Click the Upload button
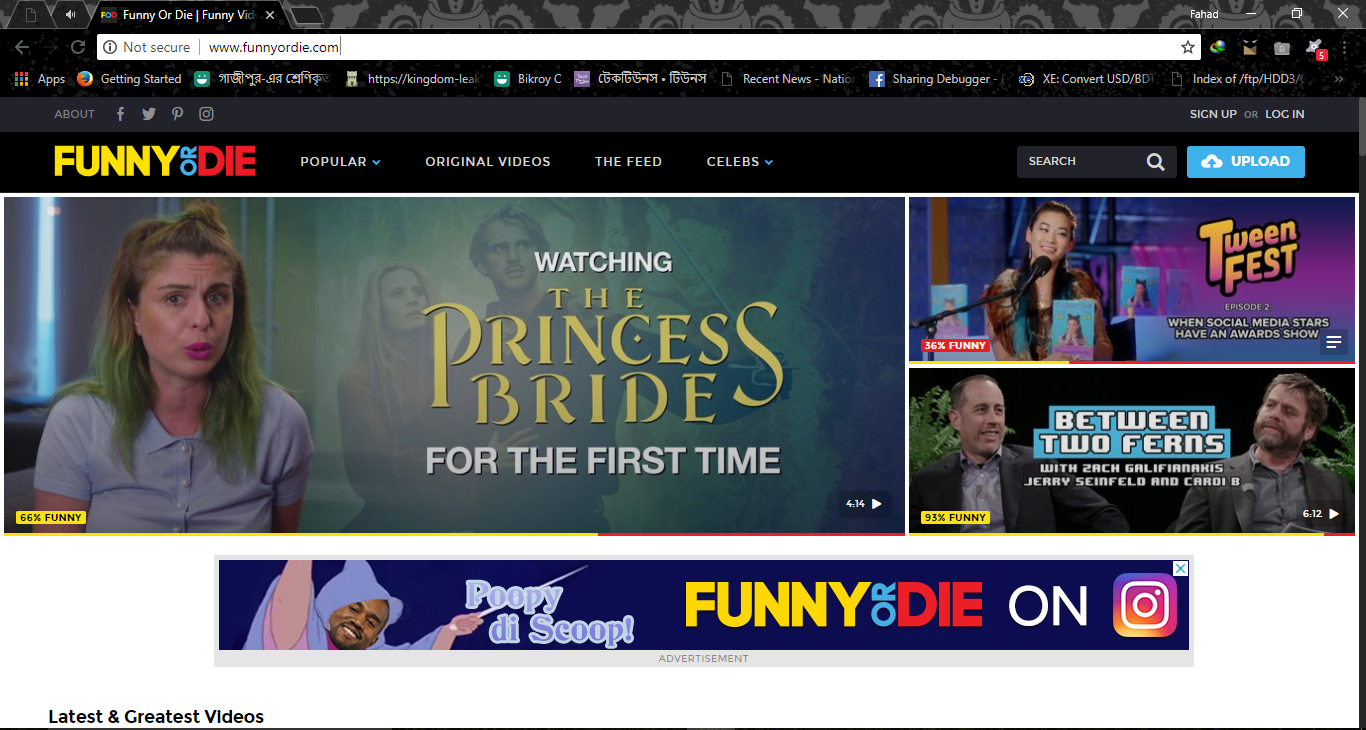Image resolution: width=1366 pixels, height=730 pixels. tap(1246, 162)
